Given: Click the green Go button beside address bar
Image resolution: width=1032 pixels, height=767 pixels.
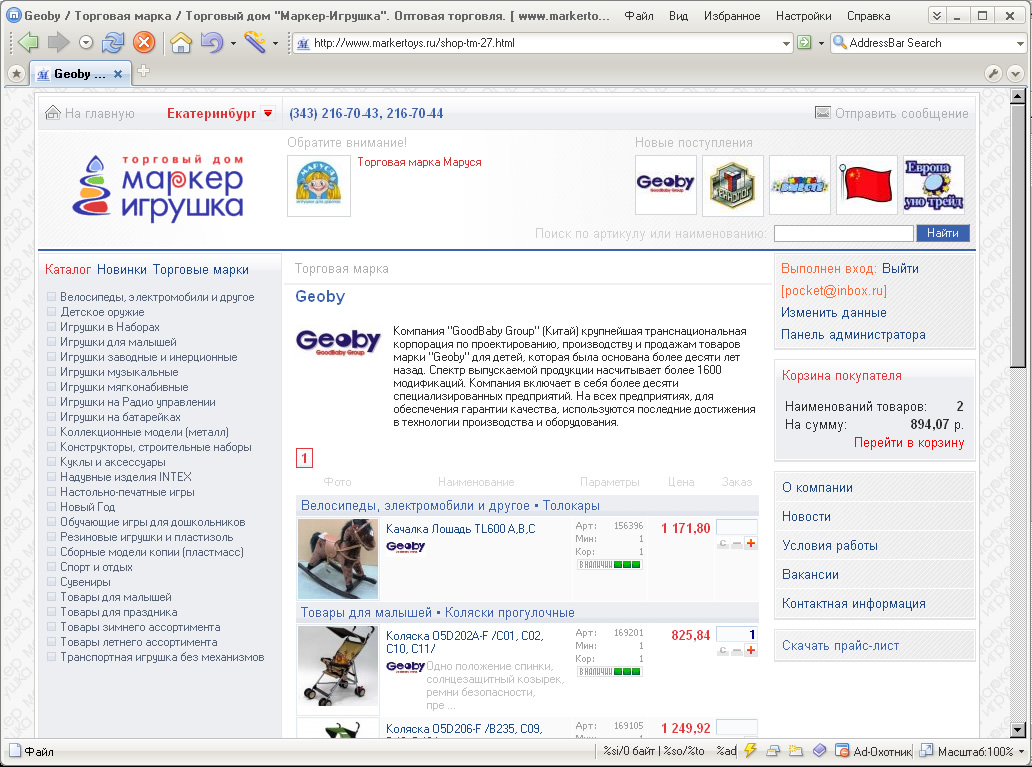Looking at the screenshot, I should pos(804,43).
